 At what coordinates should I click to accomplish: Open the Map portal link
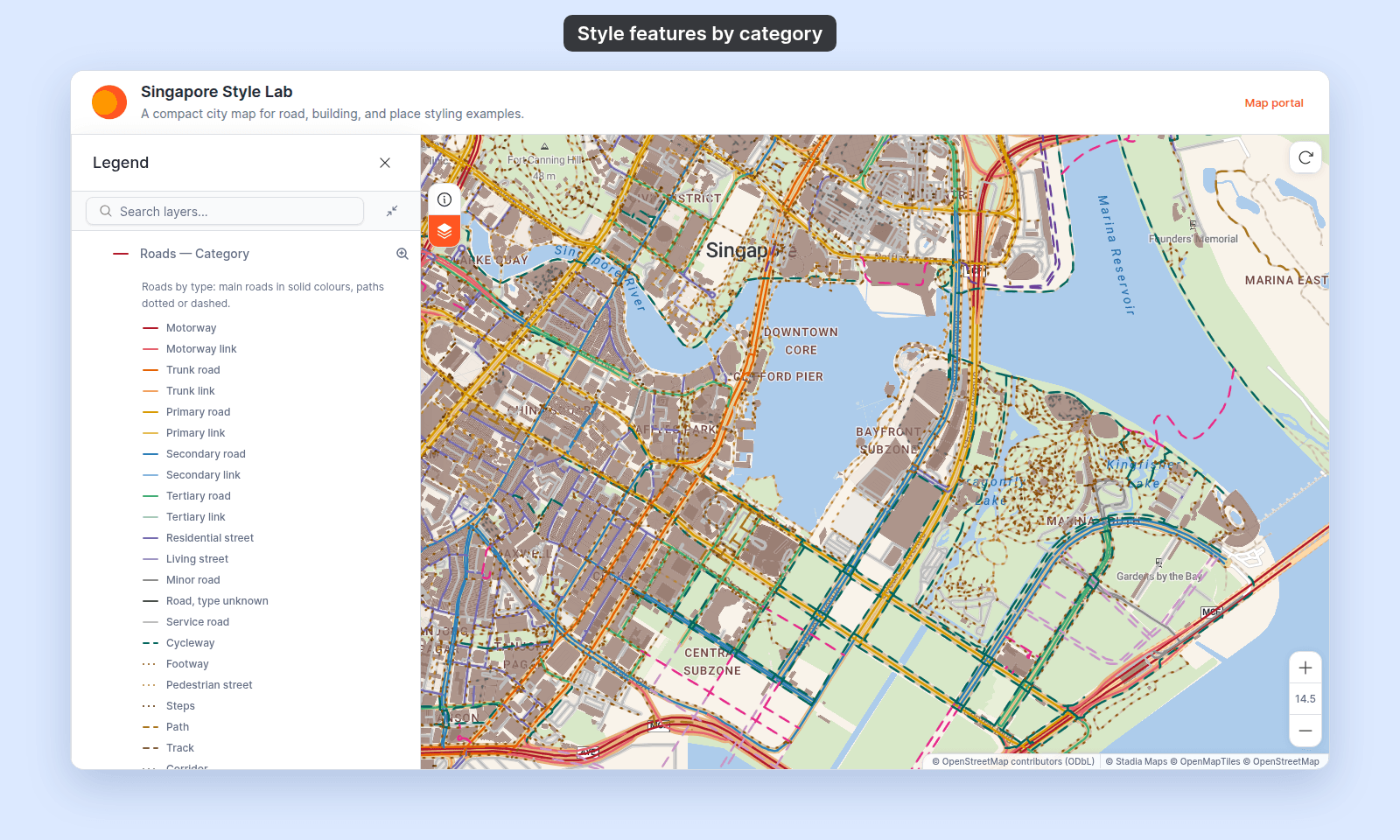[x=1274, y=102]
